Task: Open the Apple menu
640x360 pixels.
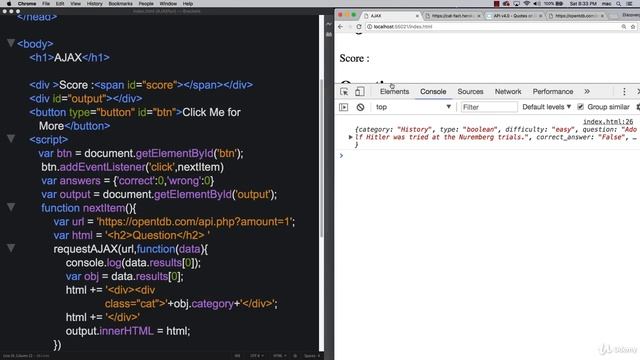Action: (9, 4)
